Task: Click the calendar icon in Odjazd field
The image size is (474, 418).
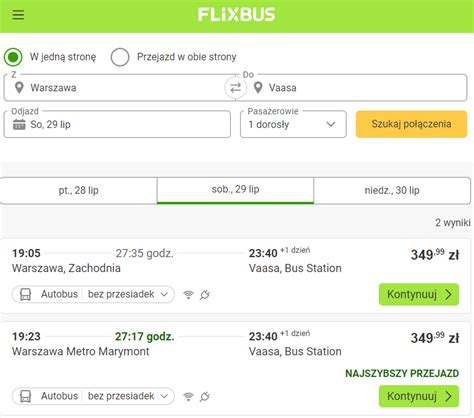Action: (19, 124)
